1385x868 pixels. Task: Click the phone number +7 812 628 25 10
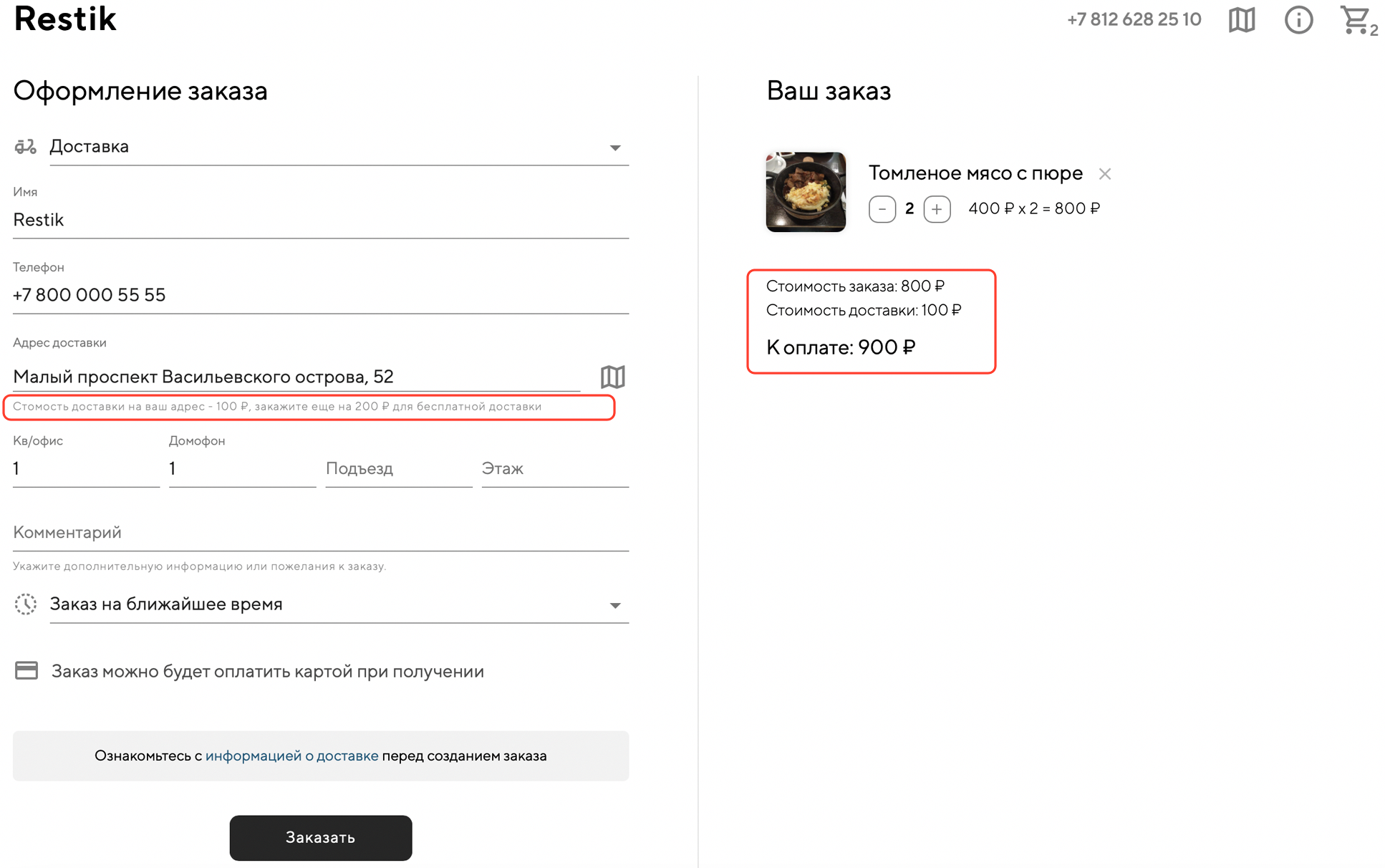coord(1134,20)
